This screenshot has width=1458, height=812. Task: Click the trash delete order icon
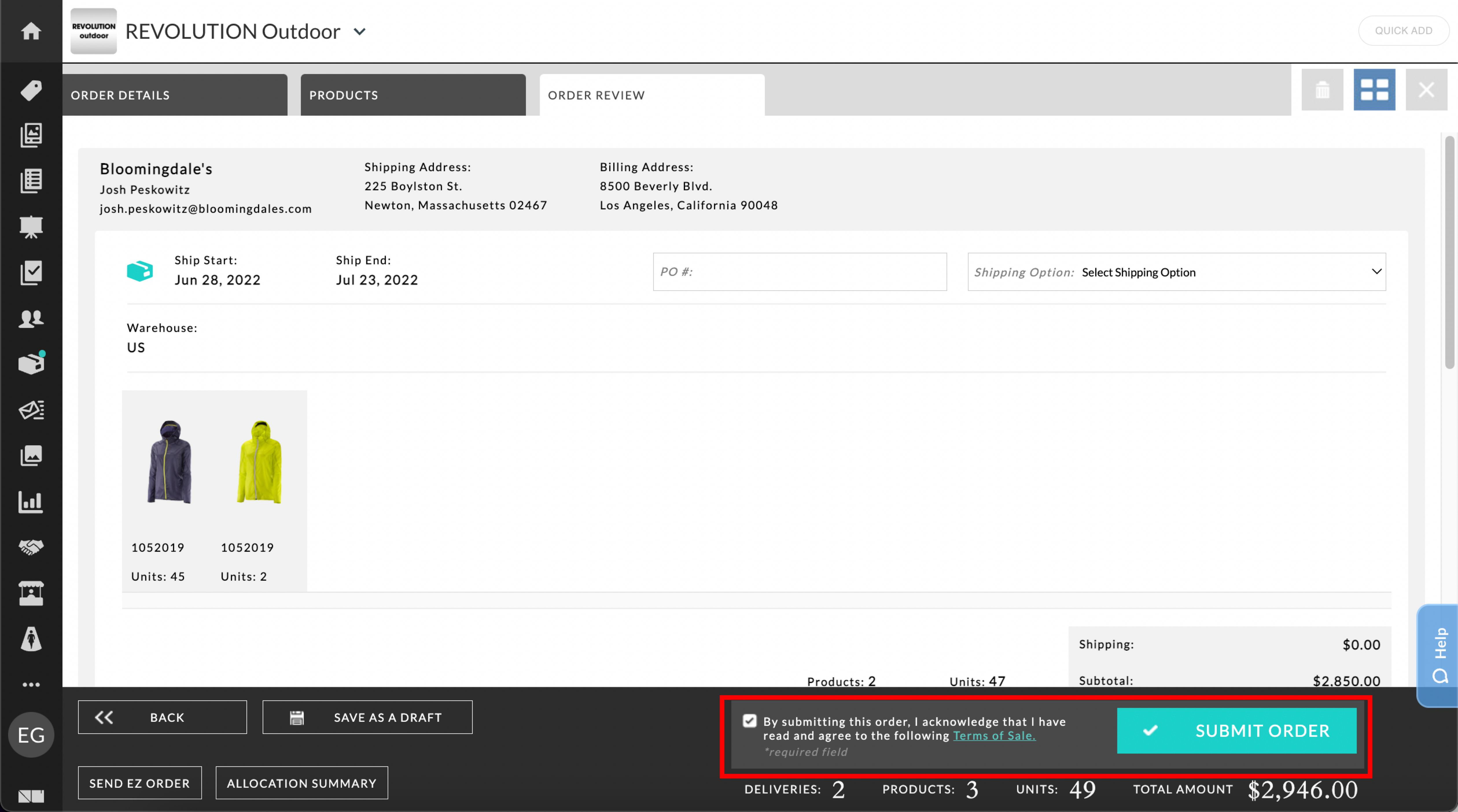pos(1322,89)
